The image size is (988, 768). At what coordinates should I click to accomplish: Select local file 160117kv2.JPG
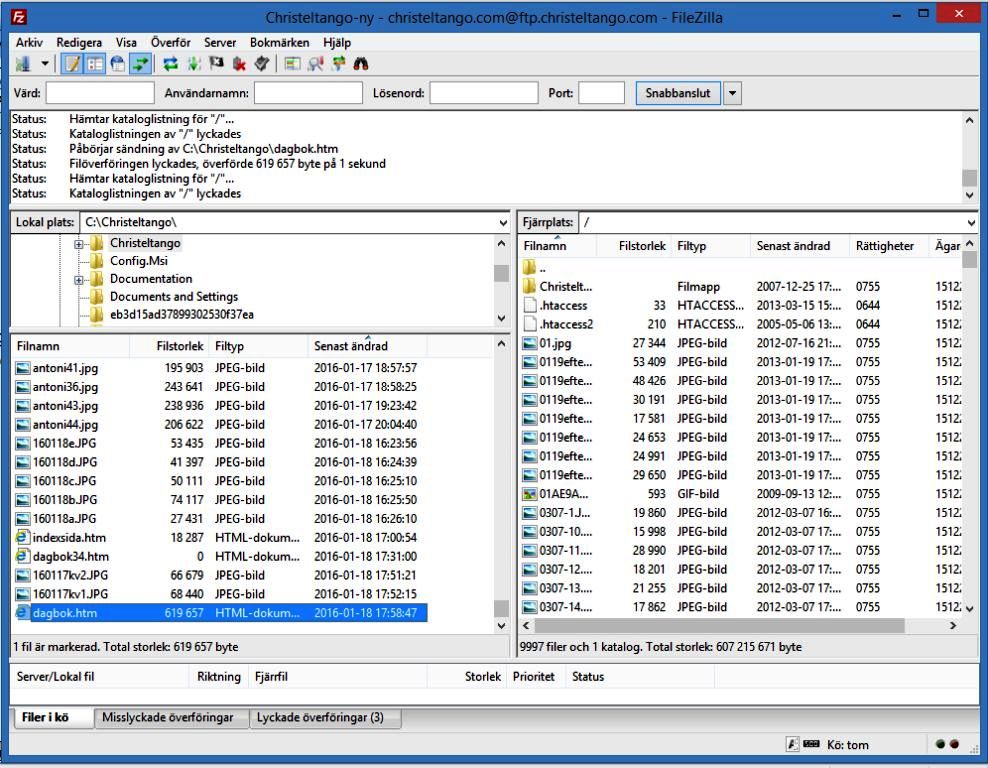pyautogui.click(x=221, y=575)
